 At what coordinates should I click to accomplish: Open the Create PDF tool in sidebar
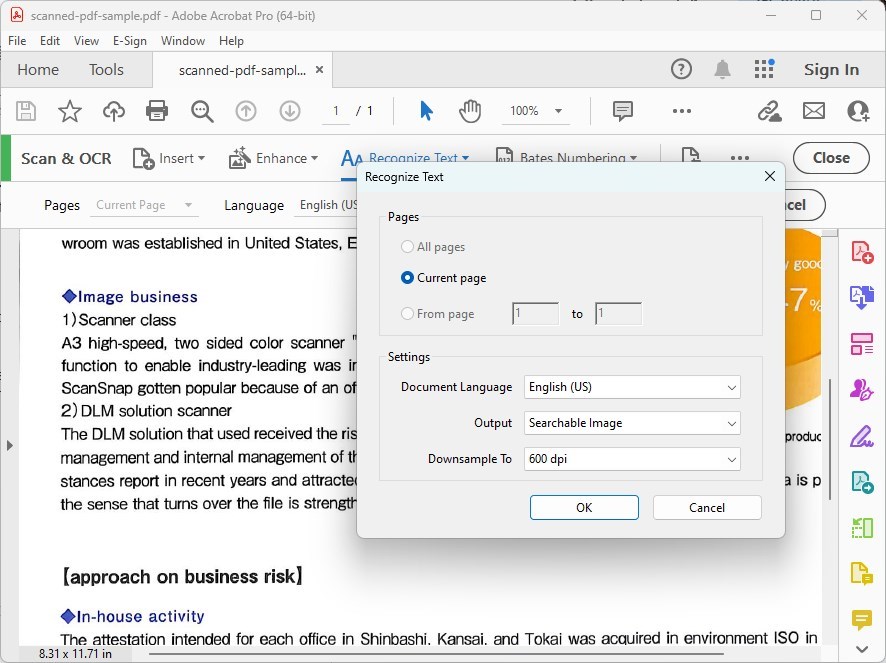pyautogui.click(x=862, y=252)
